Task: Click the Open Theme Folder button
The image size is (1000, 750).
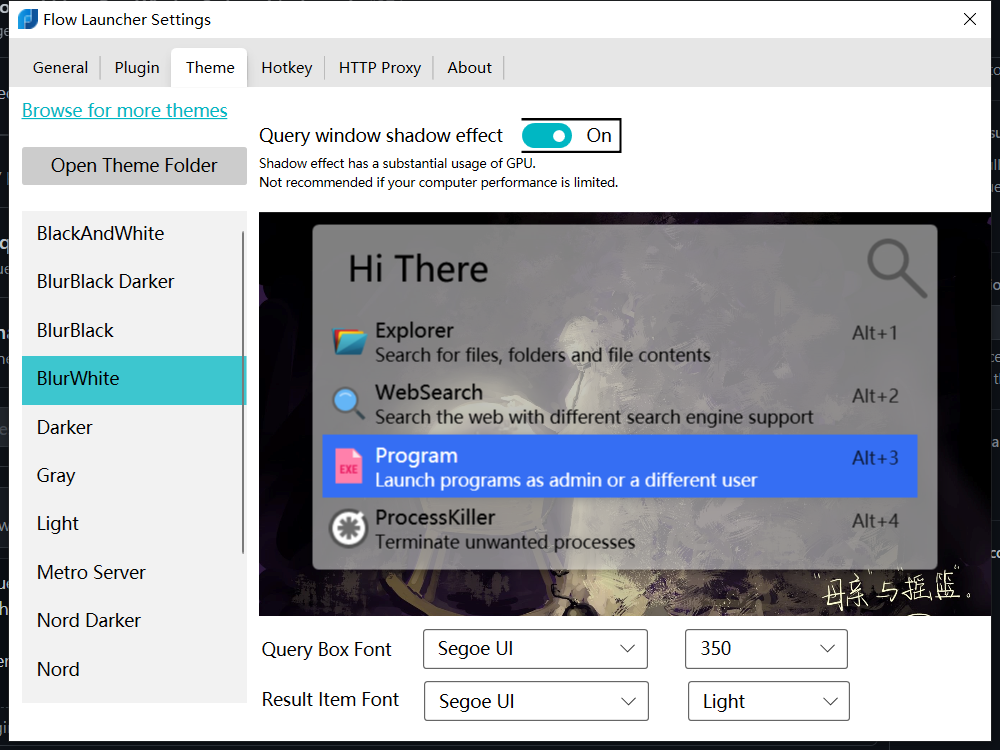Action: pos(134,166)
